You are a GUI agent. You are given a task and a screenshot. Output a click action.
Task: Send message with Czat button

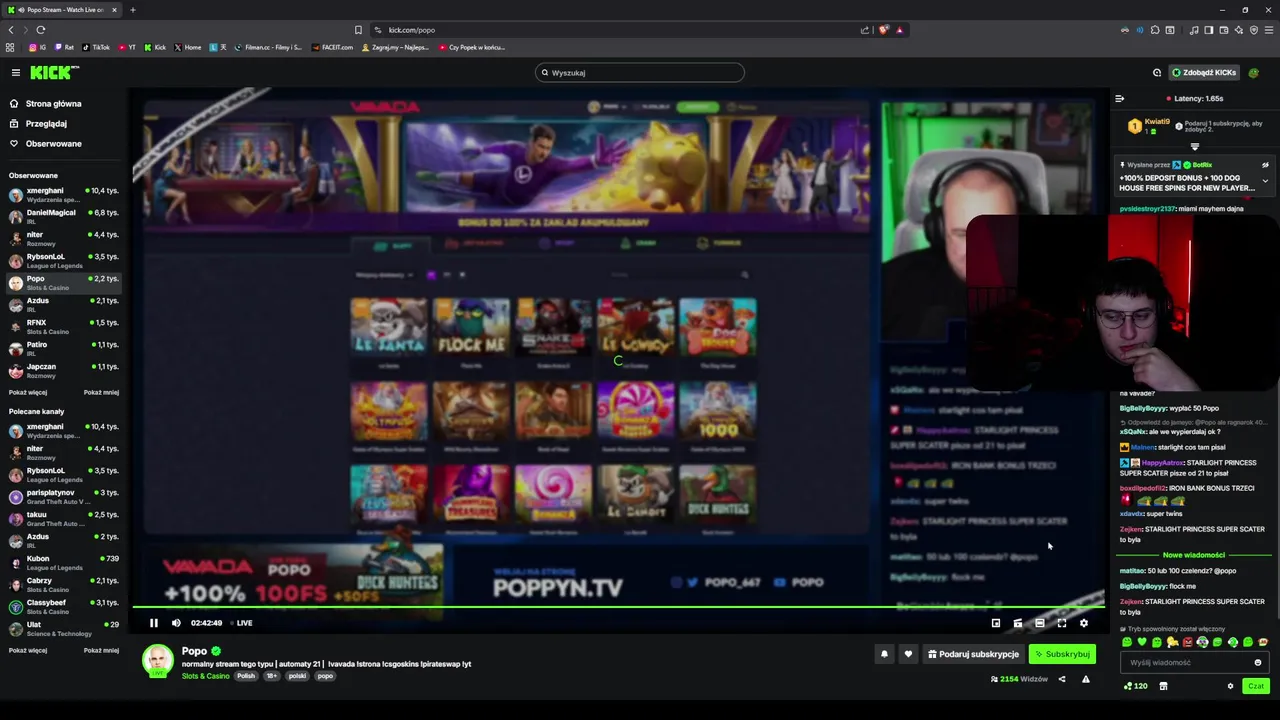(1256, 686)
